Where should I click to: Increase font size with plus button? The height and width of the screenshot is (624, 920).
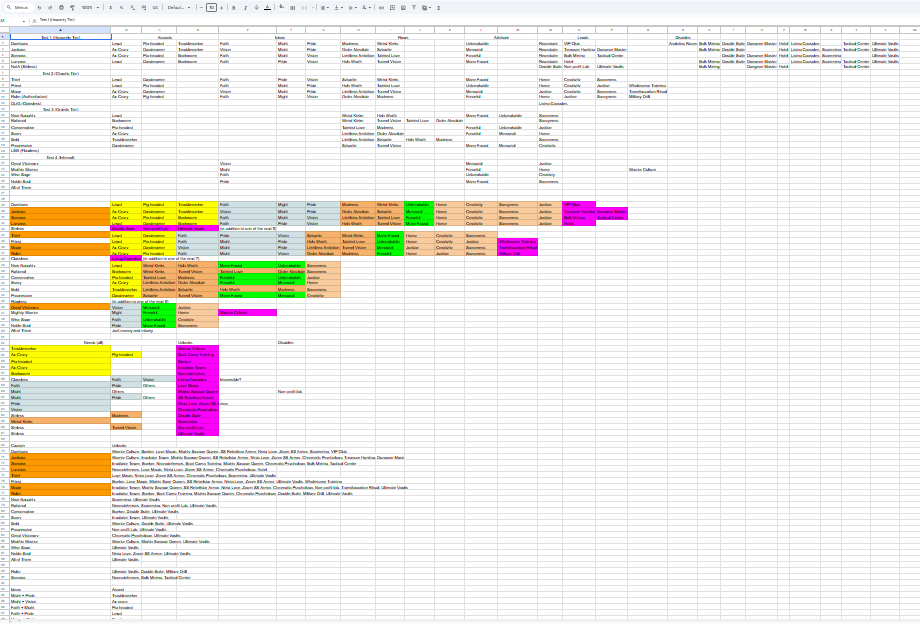click(x=221, y=8)
